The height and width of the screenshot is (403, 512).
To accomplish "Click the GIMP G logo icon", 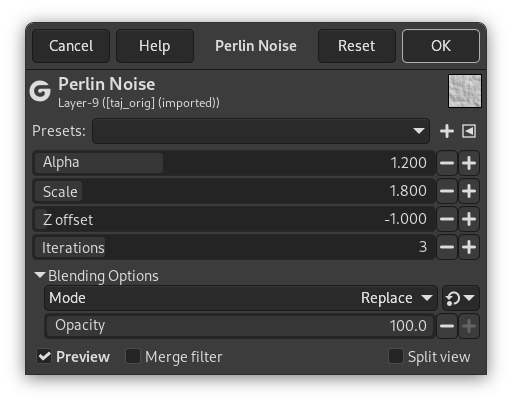I will point(40,91).
